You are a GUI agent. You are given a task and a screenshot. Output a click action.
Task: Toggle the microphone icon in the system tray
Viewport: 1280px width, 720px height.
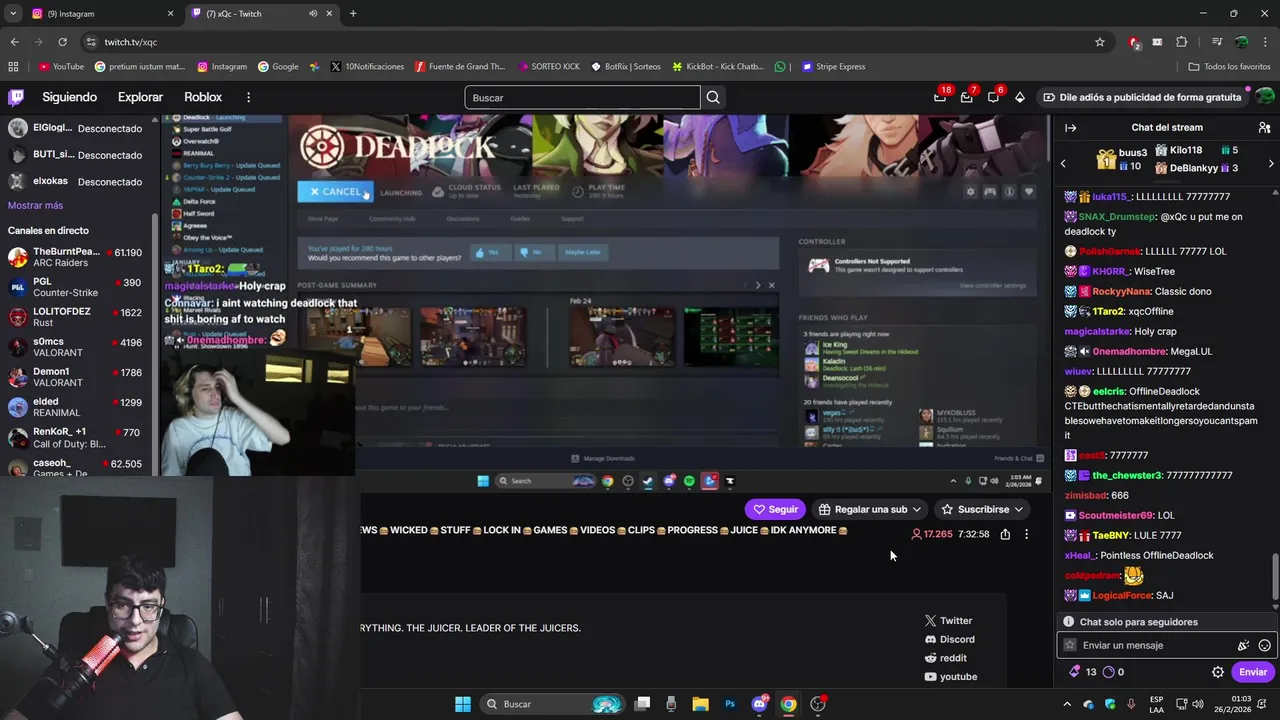pos(1130,704)
